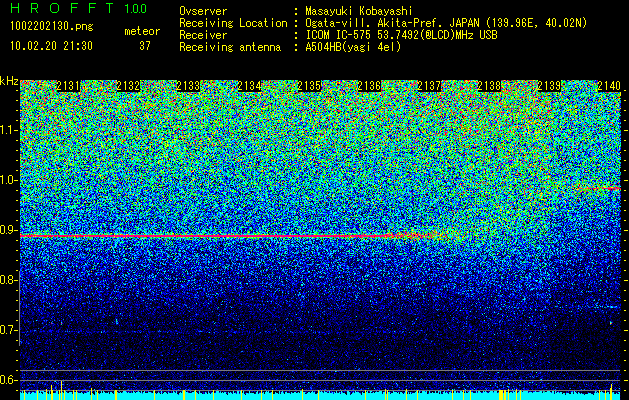Click the 2131 time marker

pyautogui.click(x=68, y=86)
